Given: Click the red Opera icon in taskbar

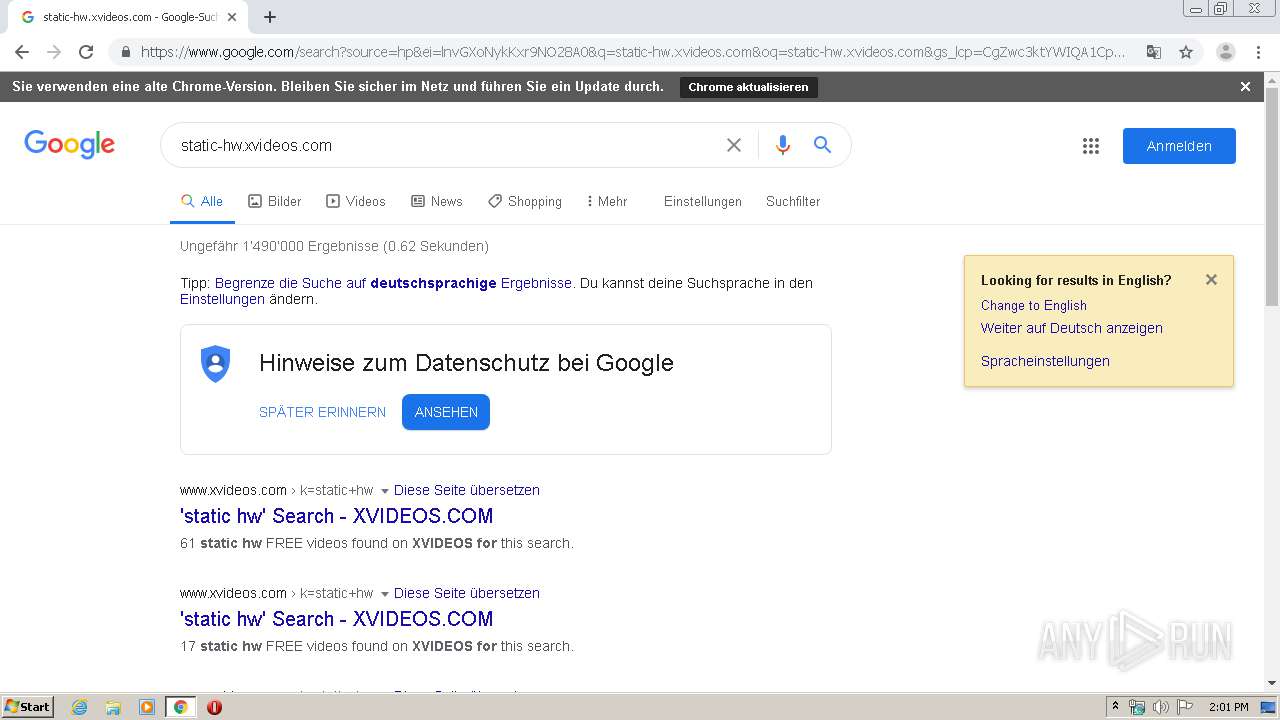Looking at the screenshot, I should tap(214, 707).
